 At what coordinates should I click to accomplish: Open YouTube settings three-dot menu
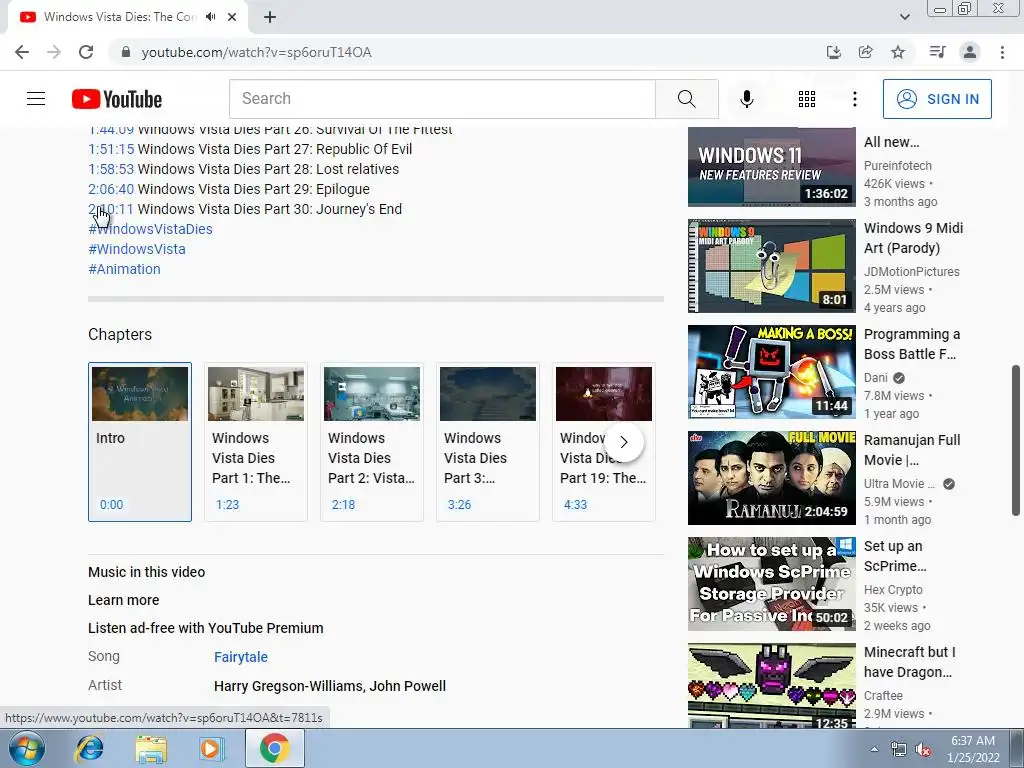tap(854, 99)
